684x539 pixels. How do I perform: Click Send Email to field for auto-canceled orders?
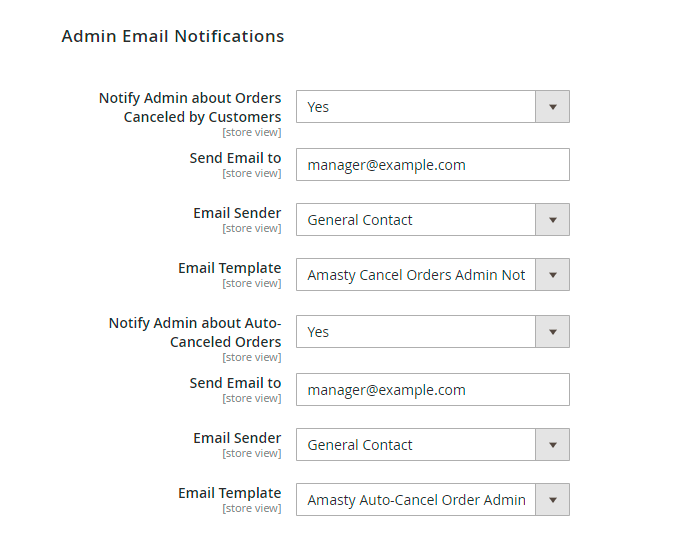click(432, 390)
